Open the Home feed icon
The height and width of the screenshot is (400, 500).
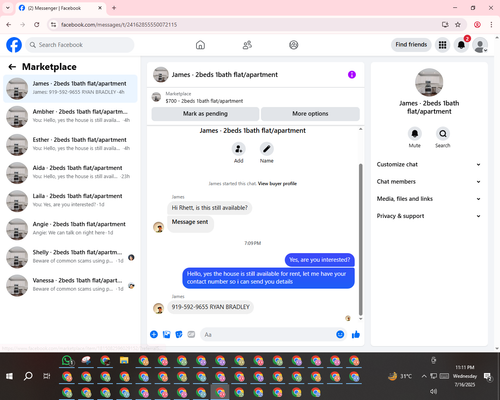200,45
